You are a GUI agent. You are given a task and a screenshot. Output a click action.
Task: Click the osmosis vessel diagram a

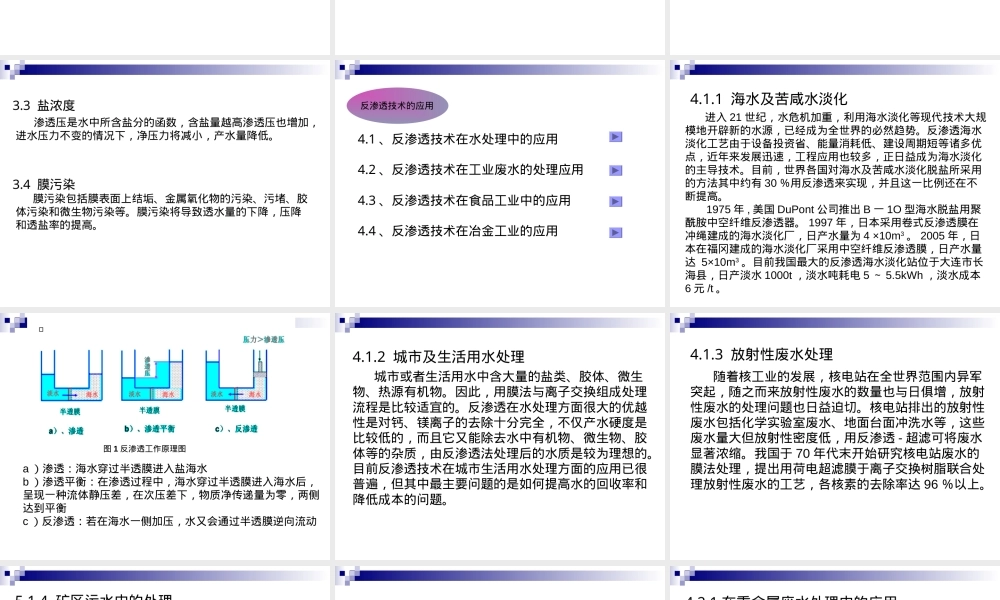tap(71, 376)
